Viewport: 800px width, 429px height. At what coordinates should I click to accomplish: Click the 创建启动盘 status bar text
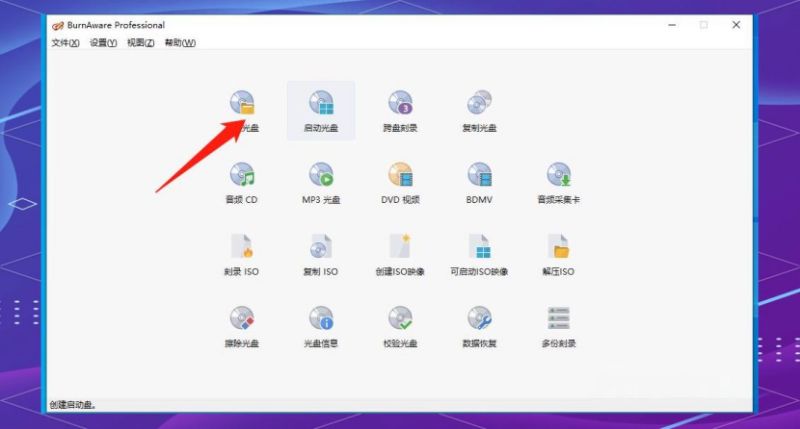tap(73, 405)
